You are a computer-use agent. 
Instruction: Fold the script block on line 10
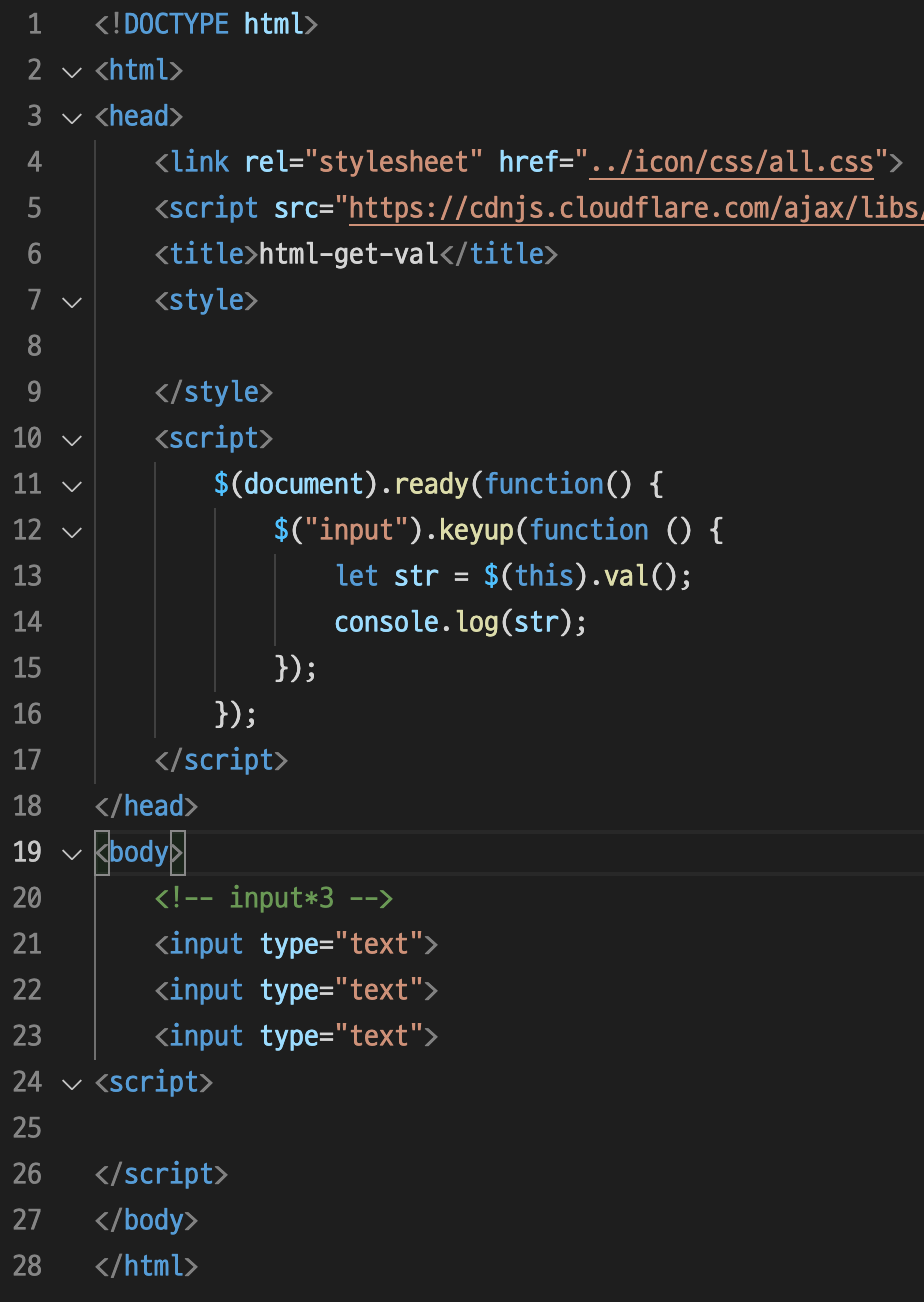pyautogui.click(x=71, y=439)
